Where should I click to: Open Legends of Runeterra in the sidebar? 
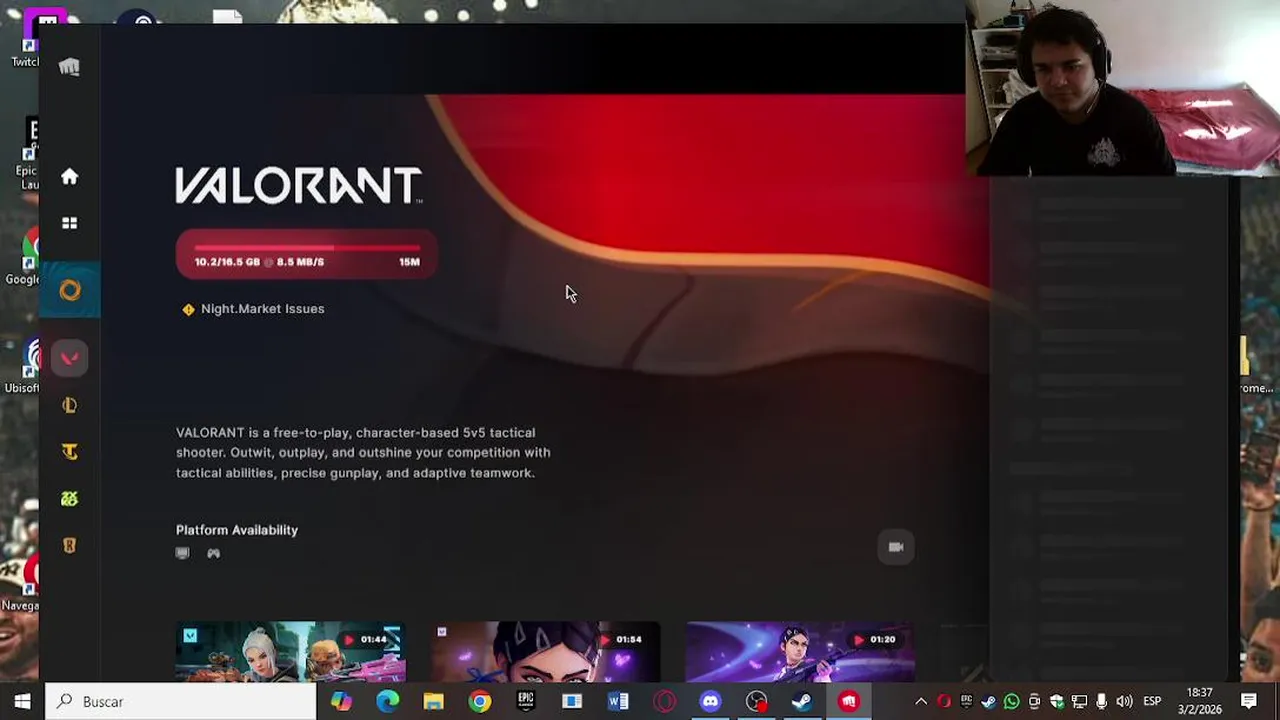[69, 546]
